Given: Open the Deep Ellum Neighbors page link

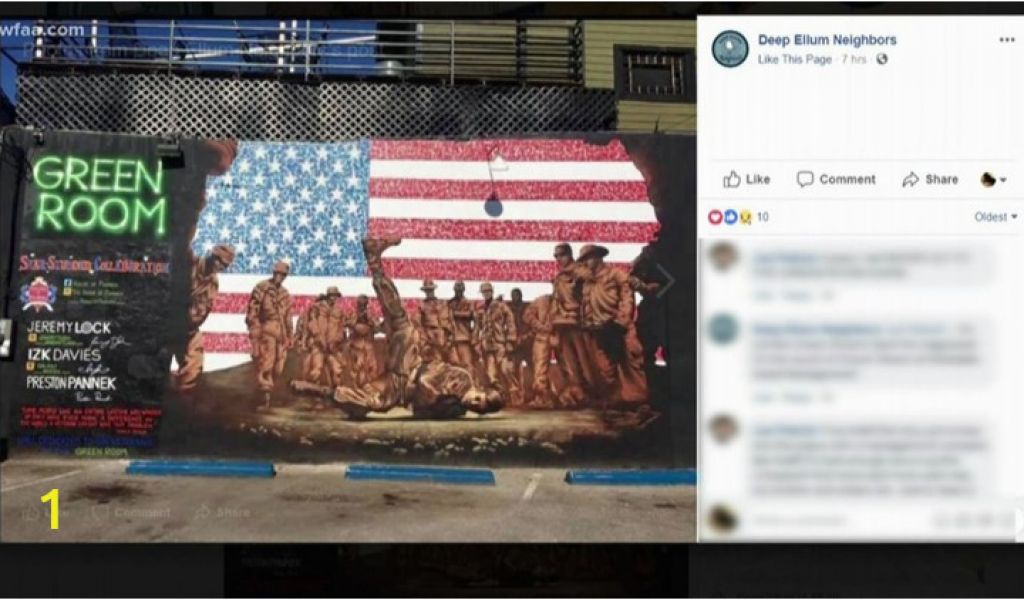Looking at the screenshot, I should click(827, 40).
